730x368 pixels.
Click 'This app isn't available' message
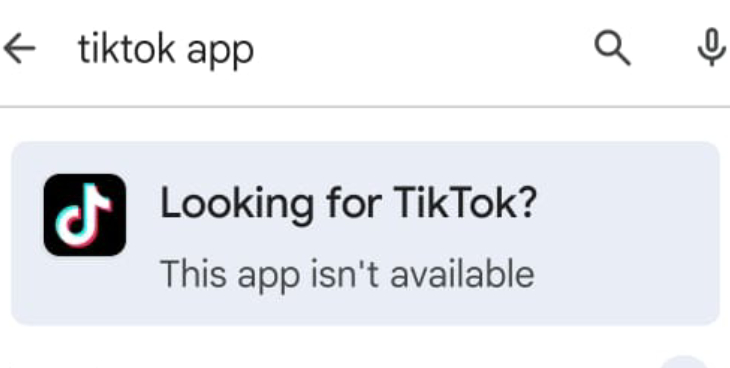coord(347,275)
